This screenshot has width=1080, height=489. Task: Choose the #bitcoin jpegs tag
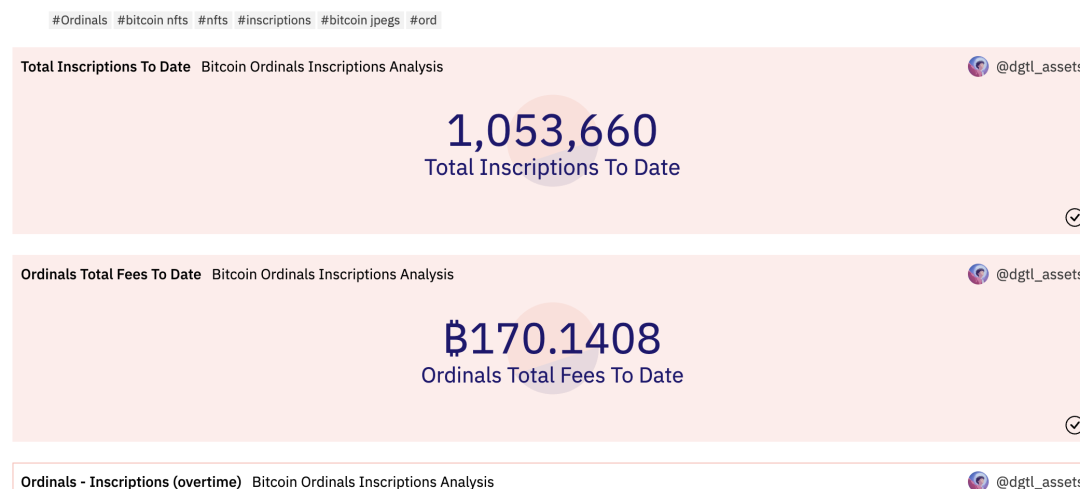pyautogui.click(x=360, y=20)
